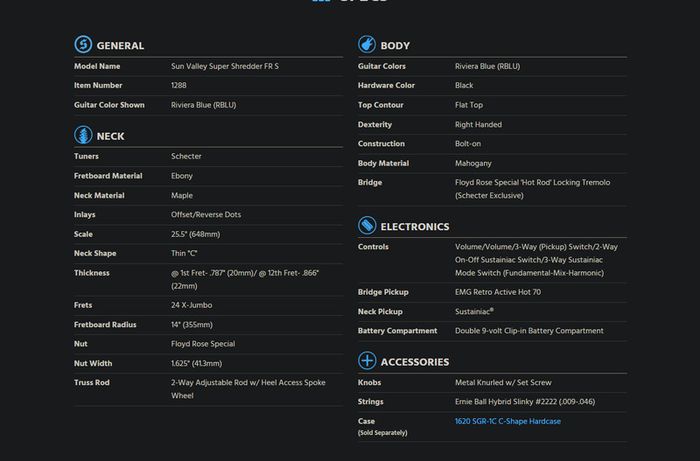Screen dimensions: 700x461
Task: Click the EMG Retro Active Hot 70 value
Action: (498, 292)
